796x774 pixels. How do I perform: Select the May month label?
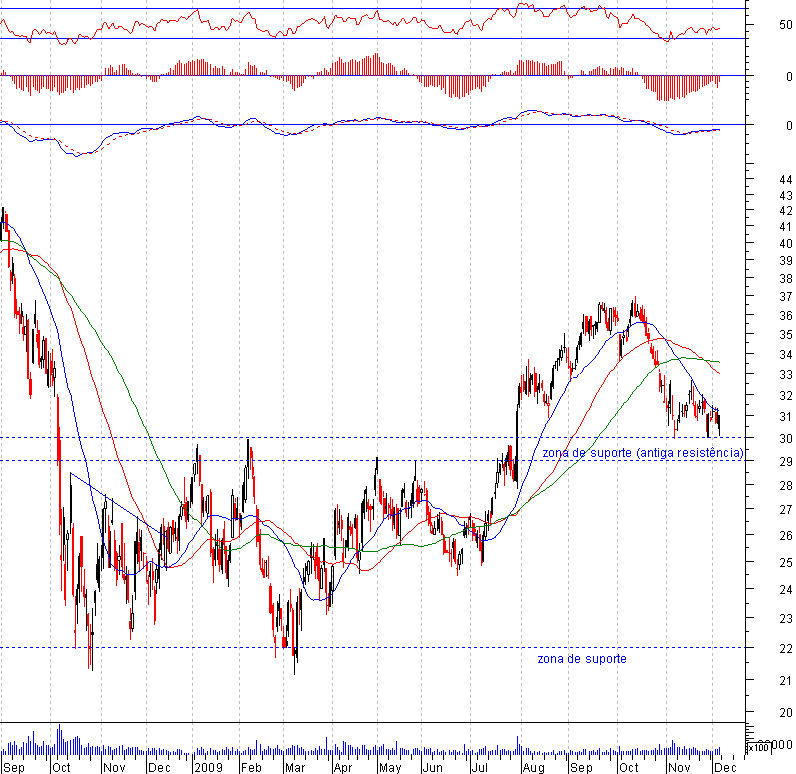tap(390, 767)
